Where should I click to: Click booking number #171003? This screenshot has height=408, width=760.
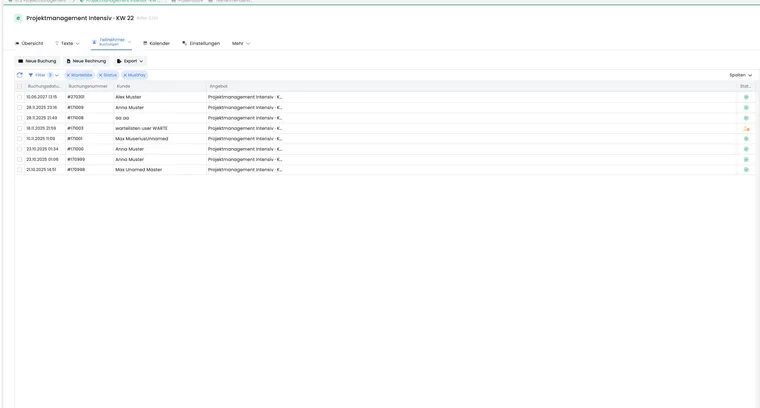click(x=75, y=128)
